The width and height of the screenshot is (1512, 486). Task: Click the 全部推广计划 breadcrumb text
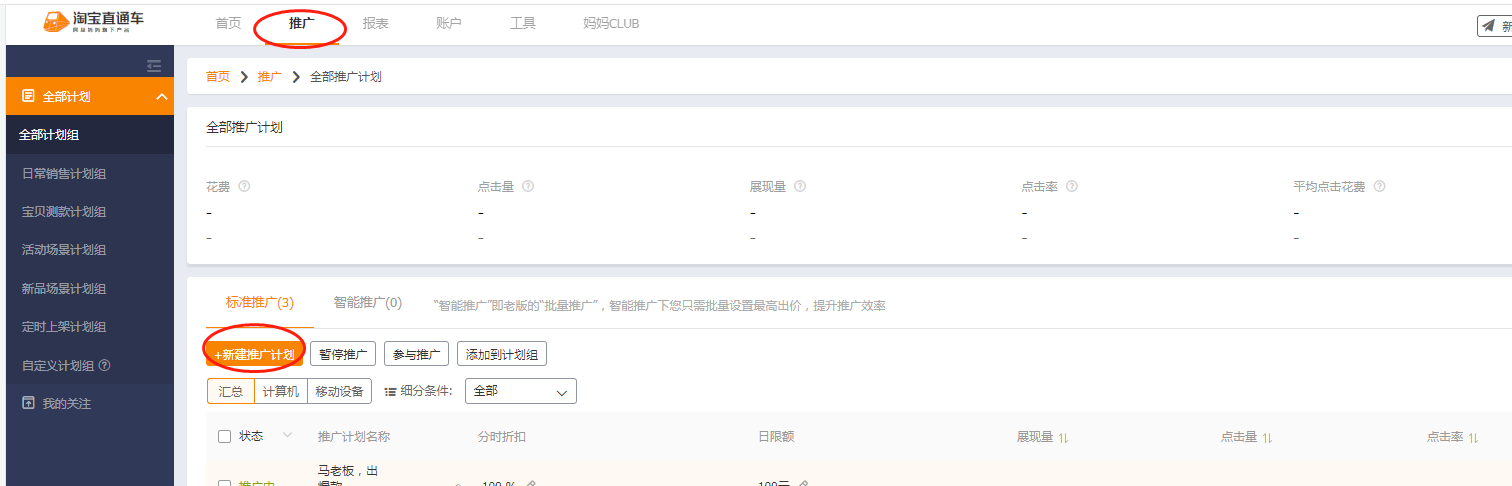coord(346,77)
